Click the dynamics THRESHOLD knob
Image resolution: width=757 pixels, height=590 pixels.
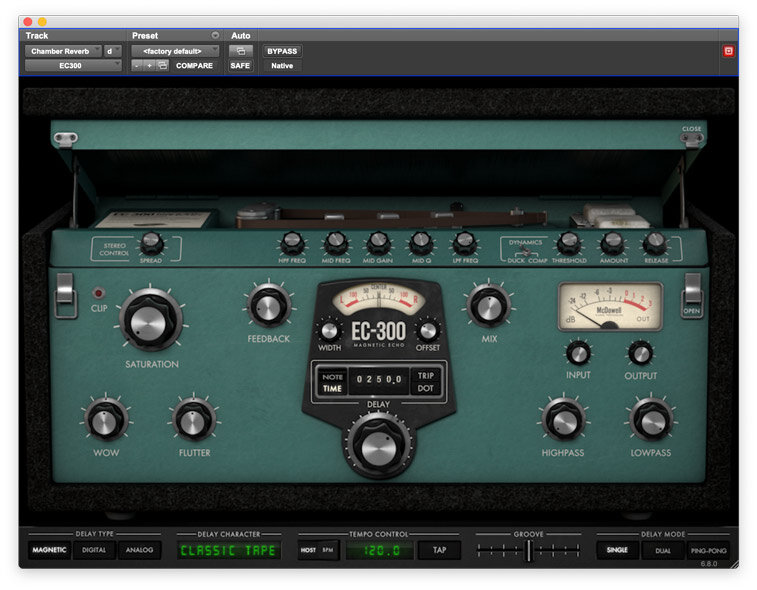569,243
